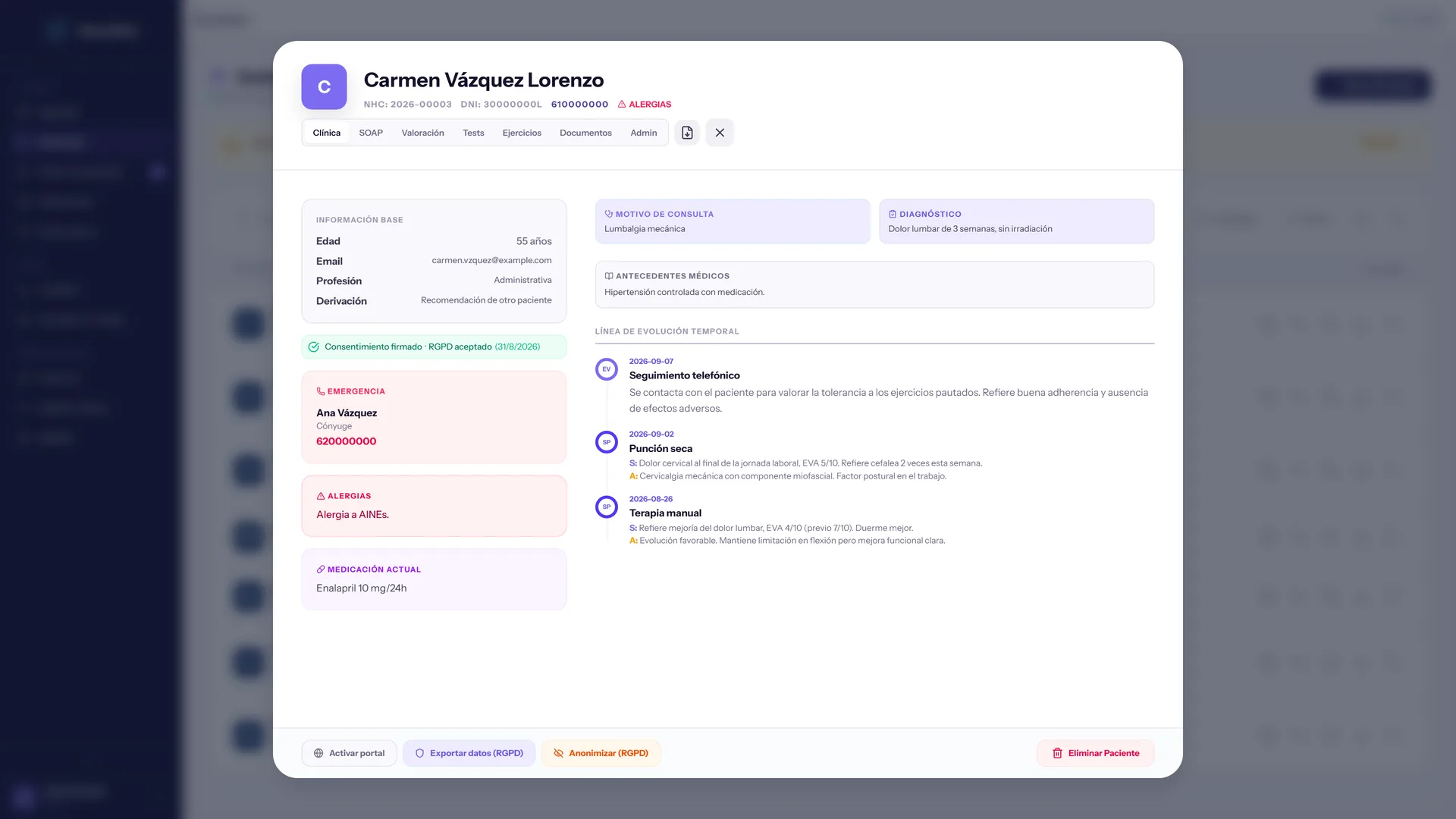1456x819 pixels.
Task: Click the date 2026-09-07 in the timeline
Action: 651,362
